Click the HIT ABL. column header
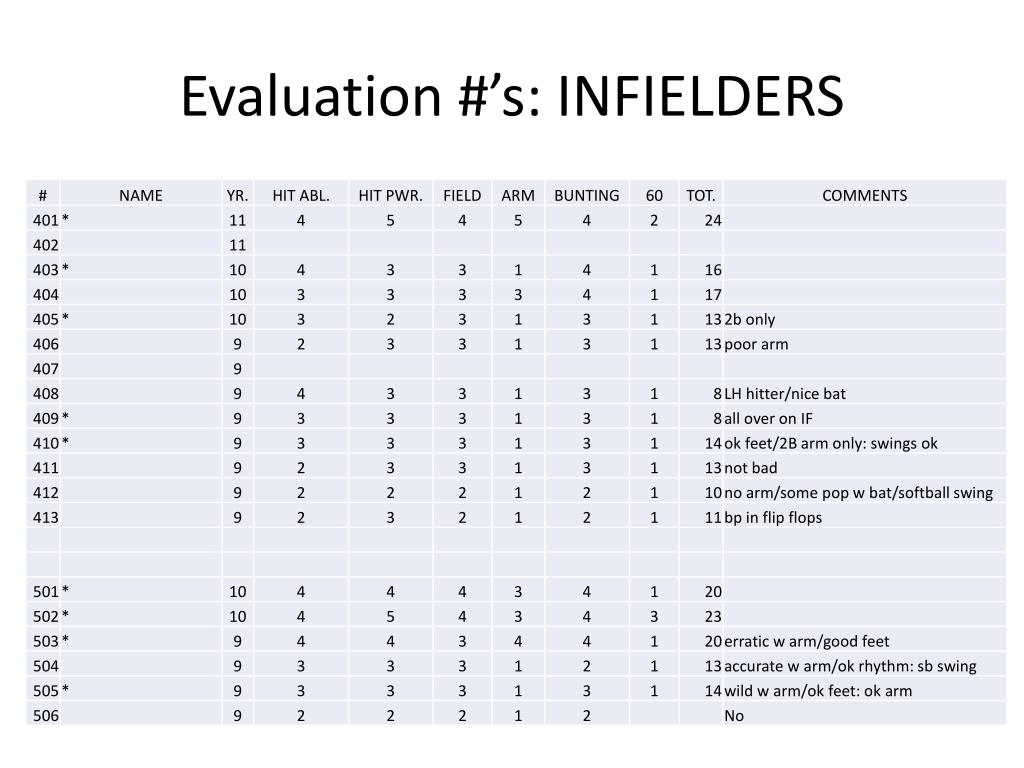The height and width of the screenshot is (768, 1024). coord(301,195)
